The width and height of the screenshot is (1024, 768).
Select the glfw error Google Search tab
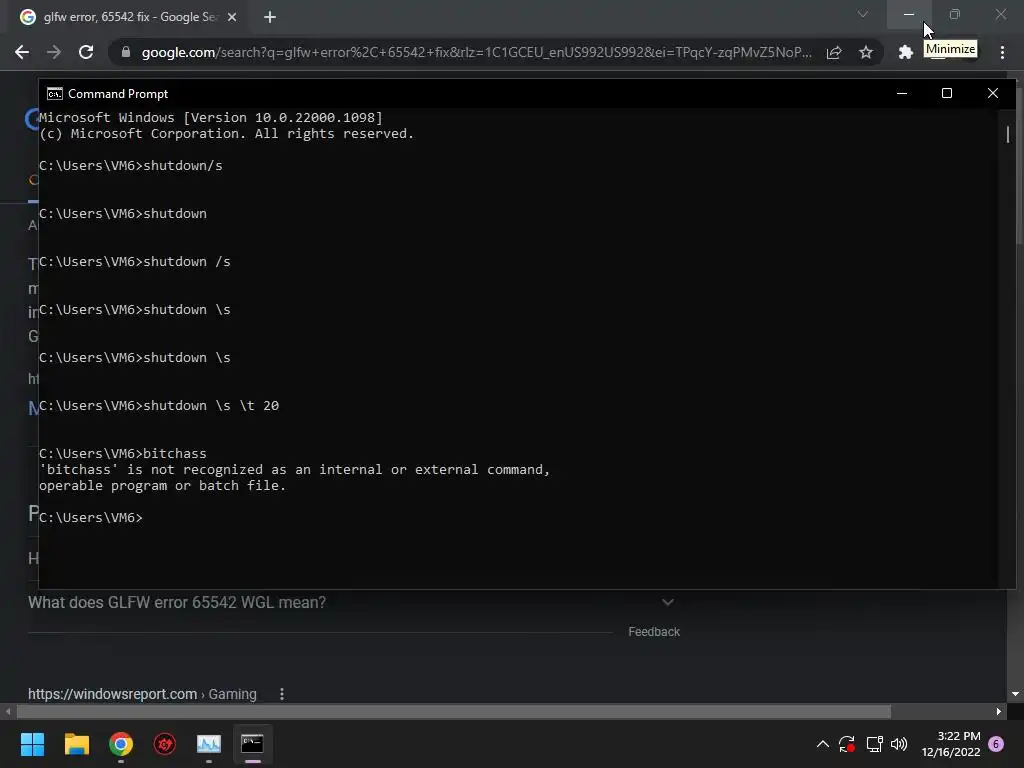point(129,17)
